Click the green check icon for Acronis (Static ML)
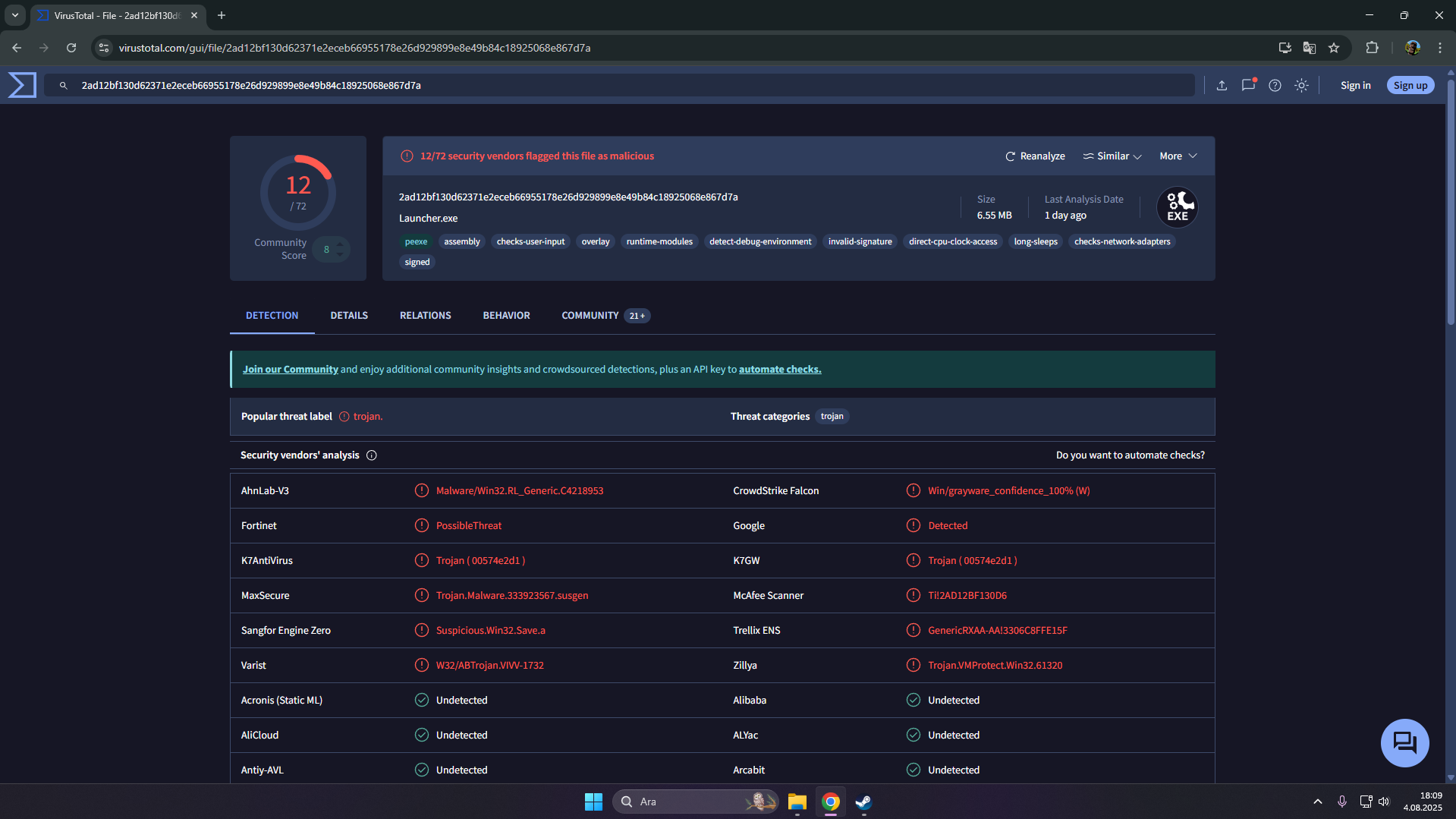 point(422,701)
